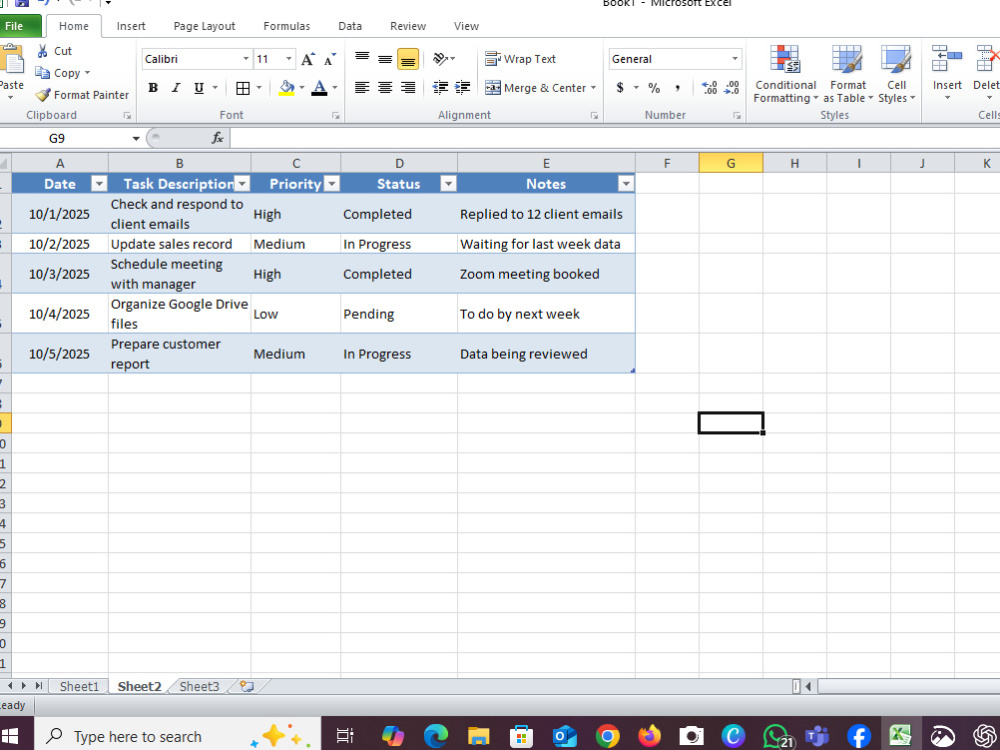Image resolution: width=1000 pixels, height=750 pixels.
Task: Switch to the Review tab
Action: (408, 26)
